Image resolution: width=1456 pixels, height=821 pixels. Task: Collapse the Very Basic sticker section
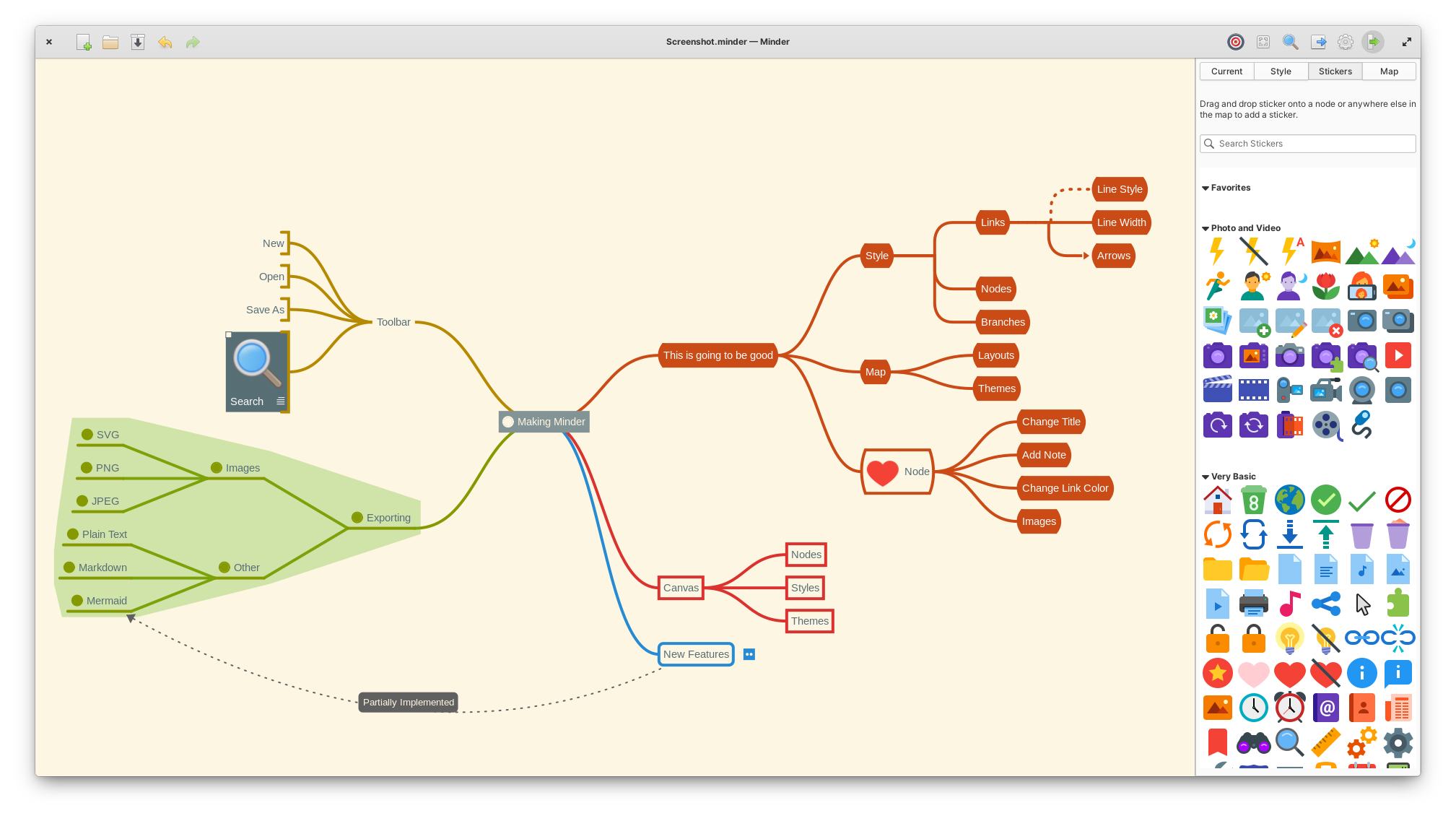pos(1206,477)
